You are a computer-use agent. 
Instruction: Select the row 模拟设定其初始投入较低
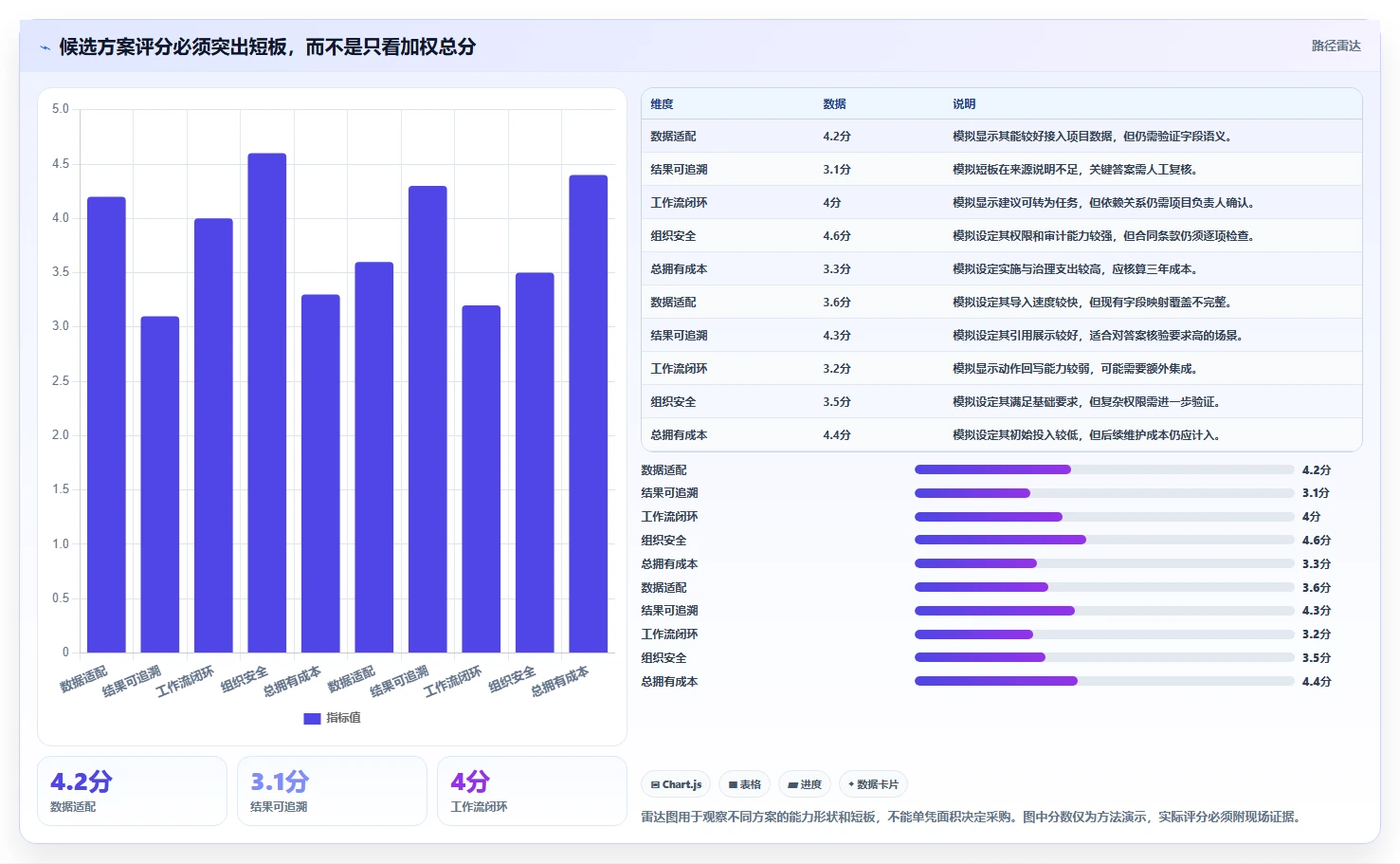[x=1002, y=435]
